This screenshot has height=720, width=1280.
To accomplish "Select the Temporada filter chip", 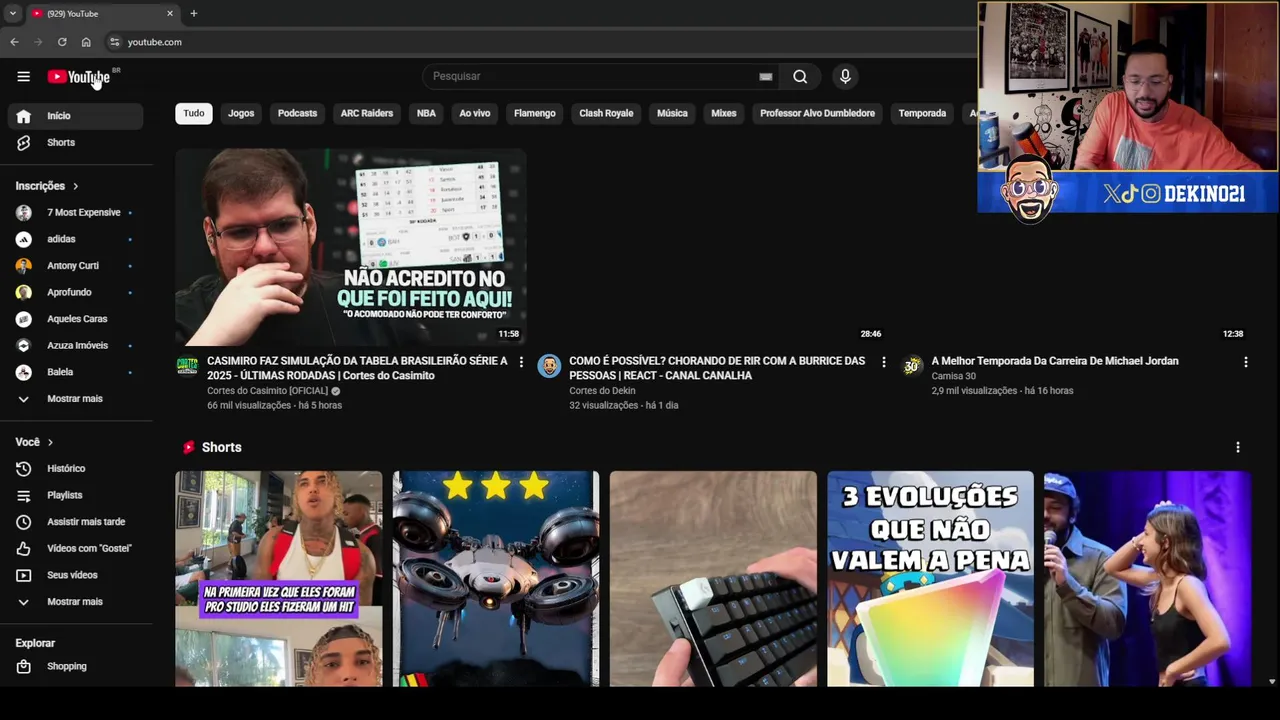I will pyautogui.click(x=922, y=113).
